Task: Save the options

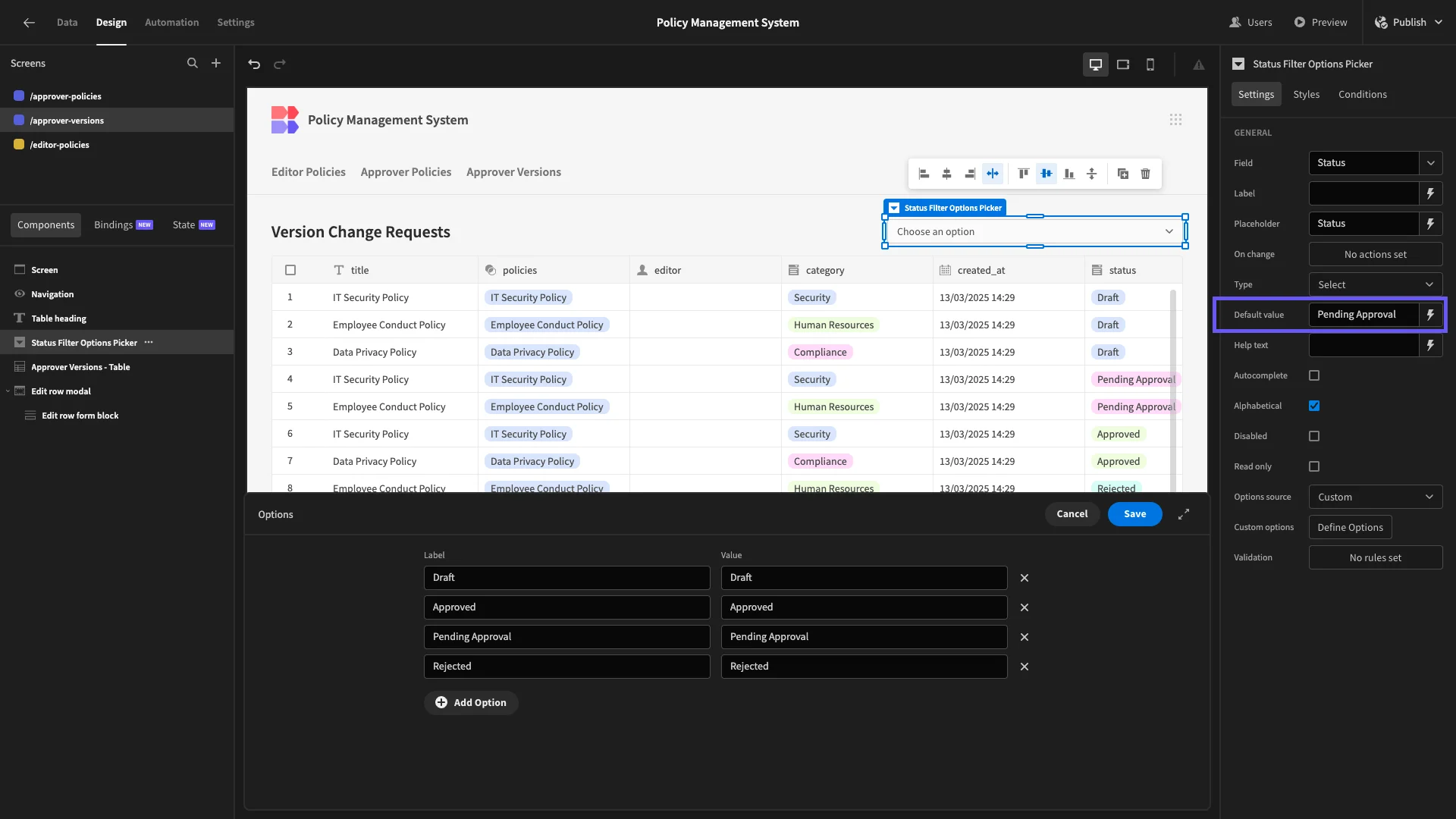Action: 1134,514
